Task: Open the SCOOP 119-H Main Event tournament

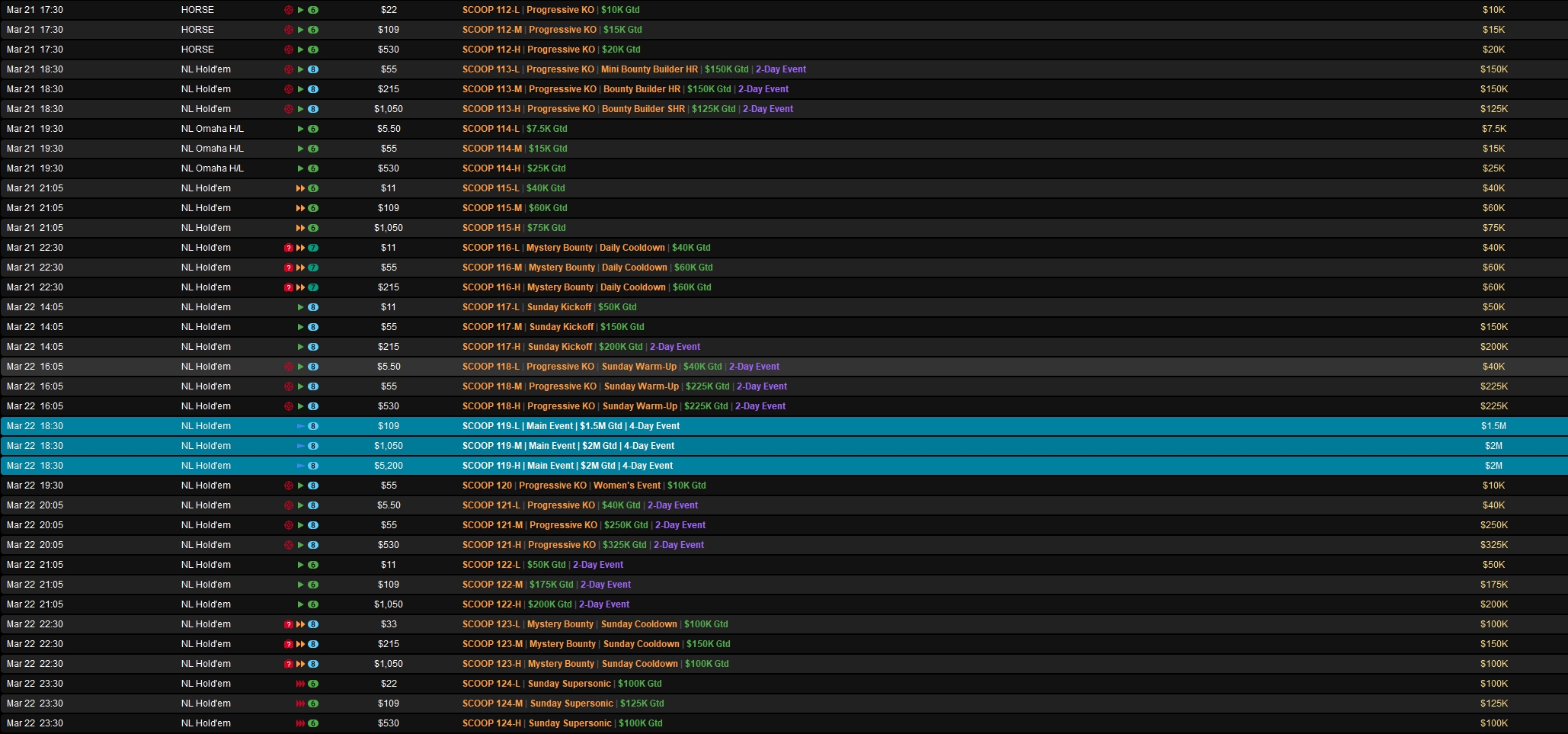Action: [567, 466]
